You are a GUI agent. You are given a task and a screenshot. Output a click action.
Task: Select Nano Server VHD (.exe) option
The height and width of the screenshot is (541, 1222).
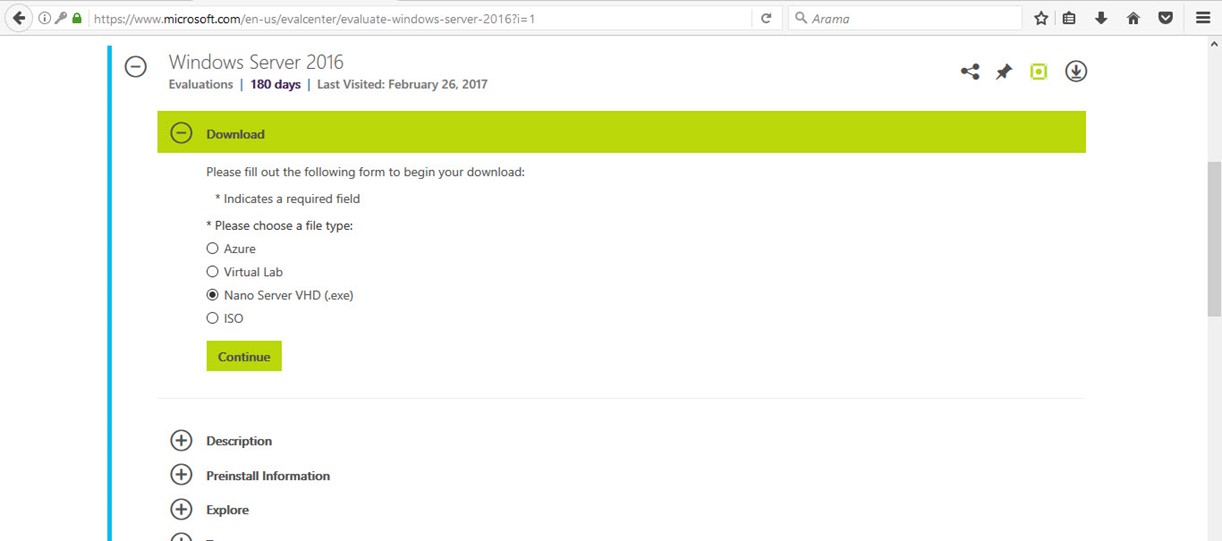coord(212,295)
